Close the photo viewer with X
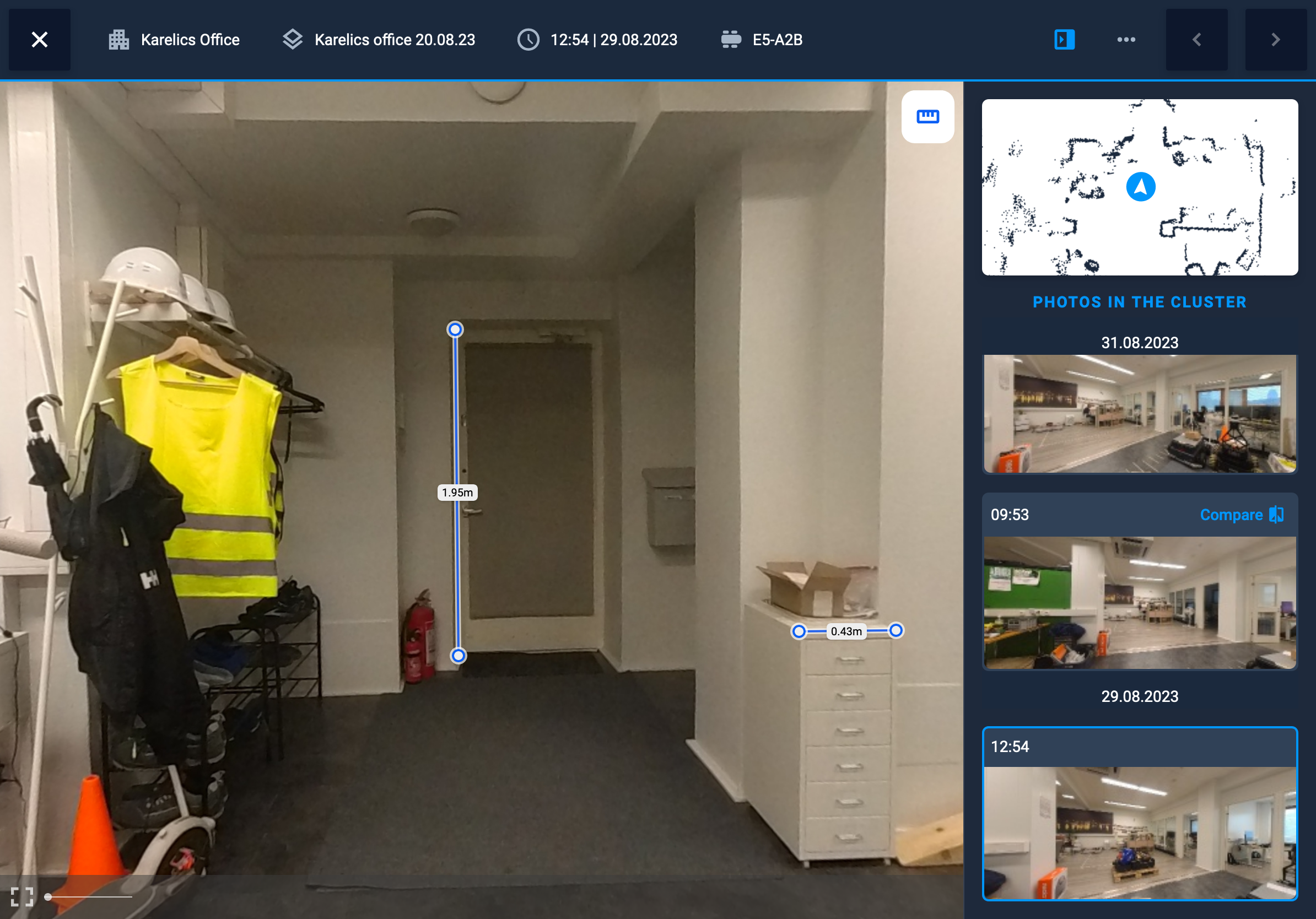This screenshot has height=919, width=1316. [40, 40]
